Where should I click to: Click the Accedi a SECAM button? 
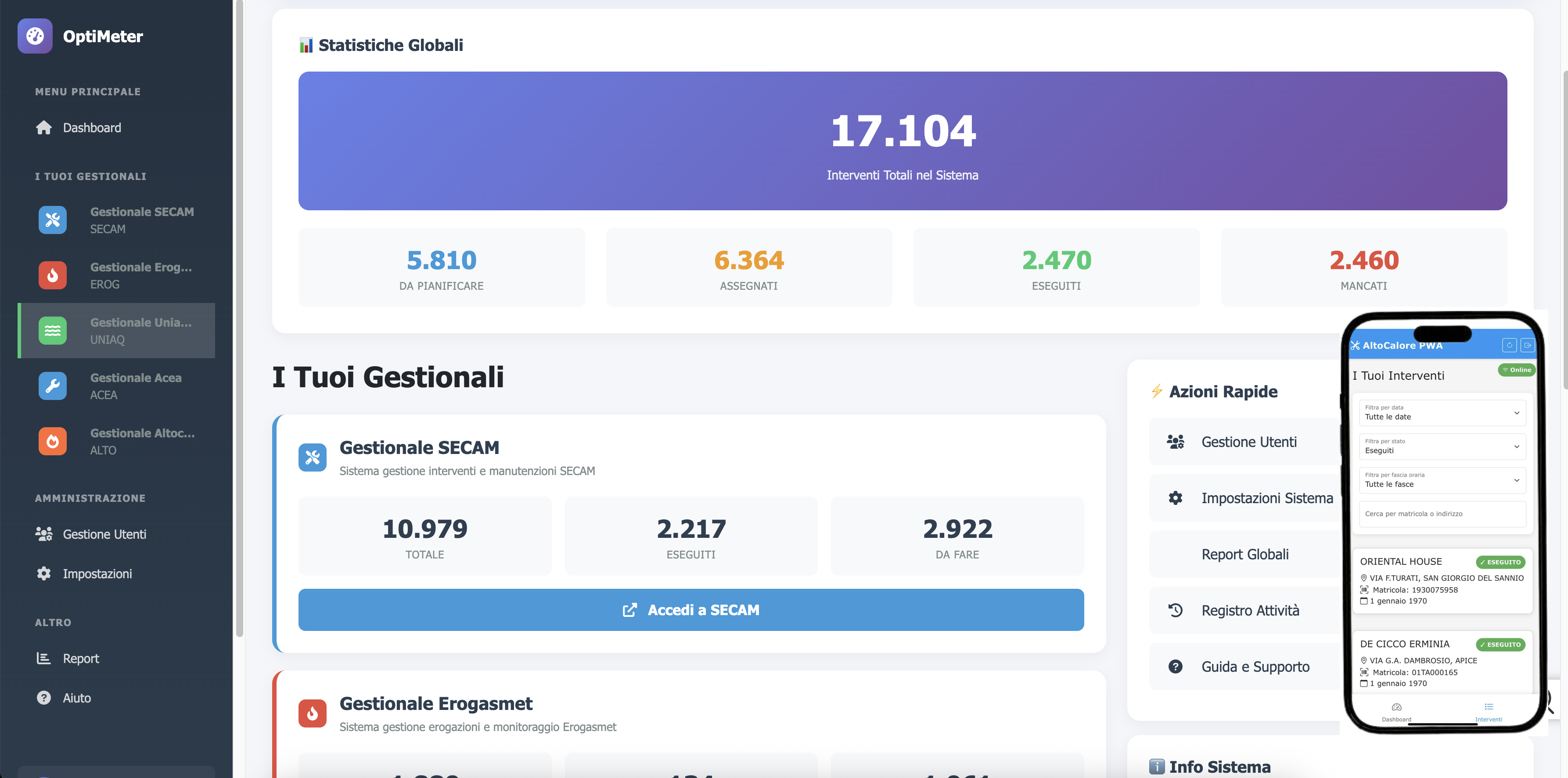tap(691, 609)
